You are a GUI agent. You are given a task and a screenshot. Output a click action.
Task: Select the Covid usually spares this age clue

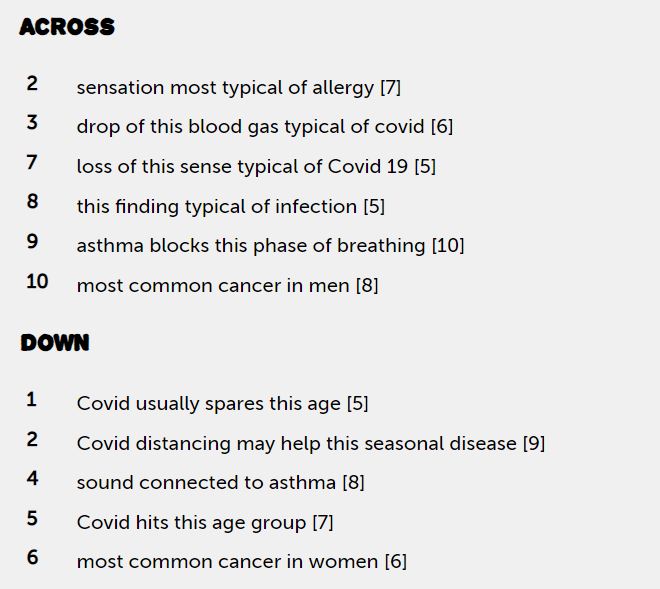[x=222, y=404]
